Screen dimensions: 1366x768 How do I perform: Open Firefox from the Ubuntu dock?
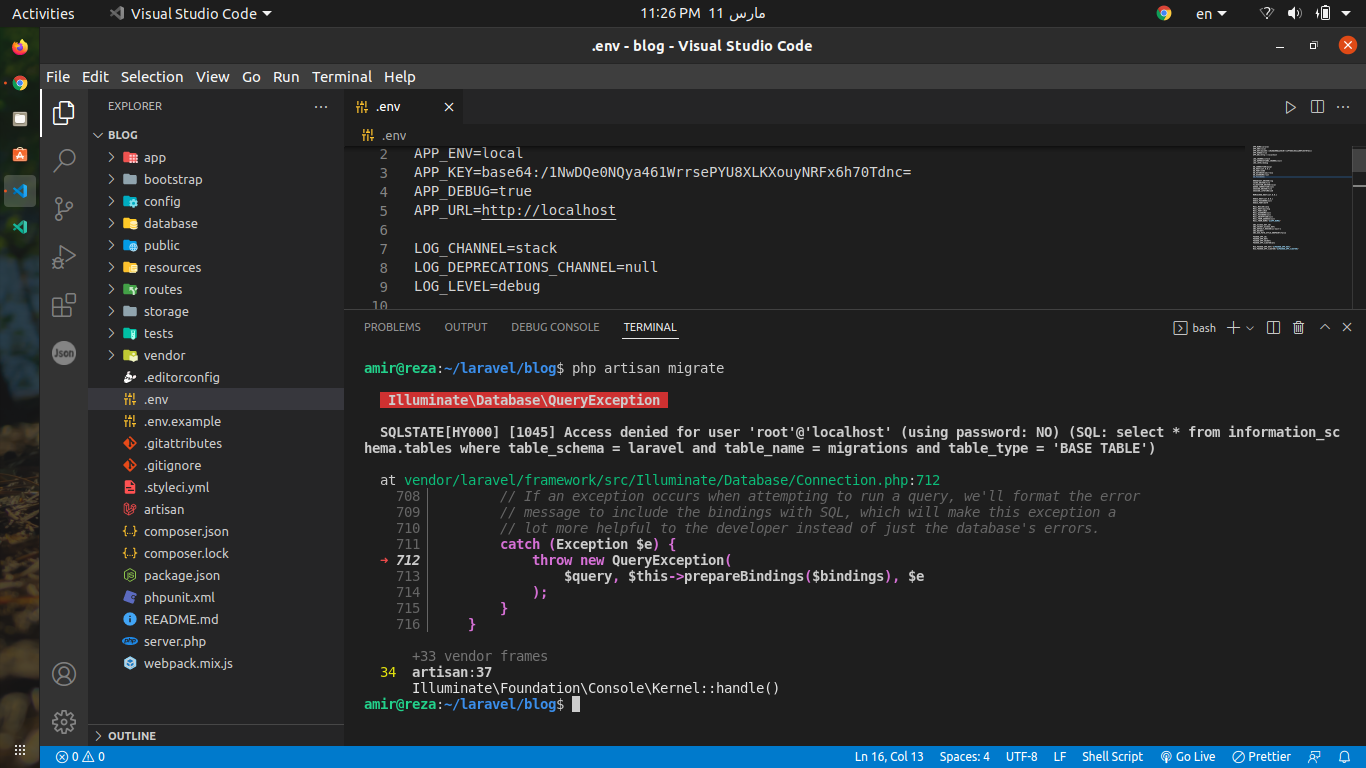point(20,47)
